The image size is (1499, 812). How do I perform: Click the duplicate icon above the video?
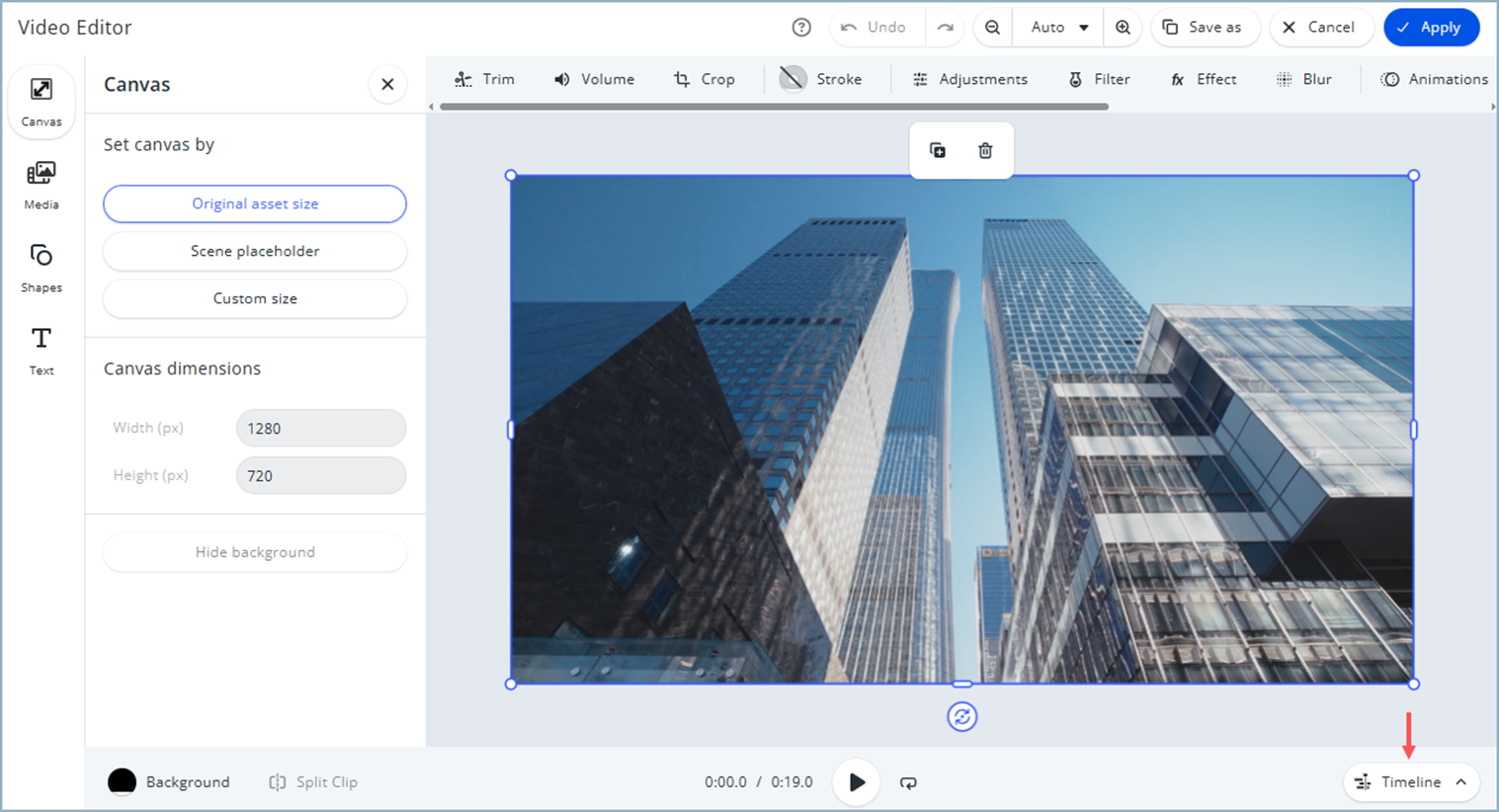click(938, 151)
